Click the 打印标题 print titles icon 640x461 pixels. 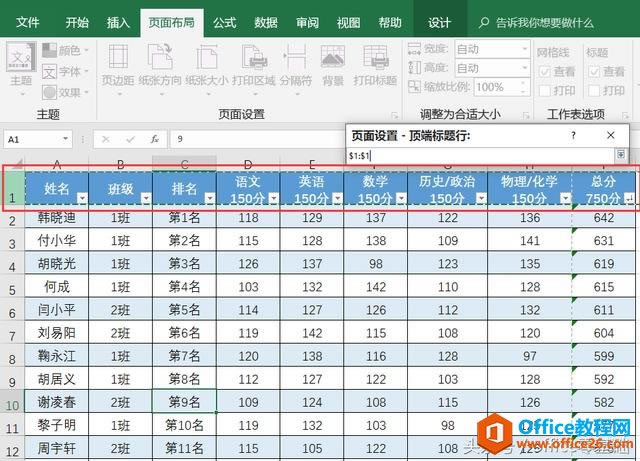coord(376,65)
